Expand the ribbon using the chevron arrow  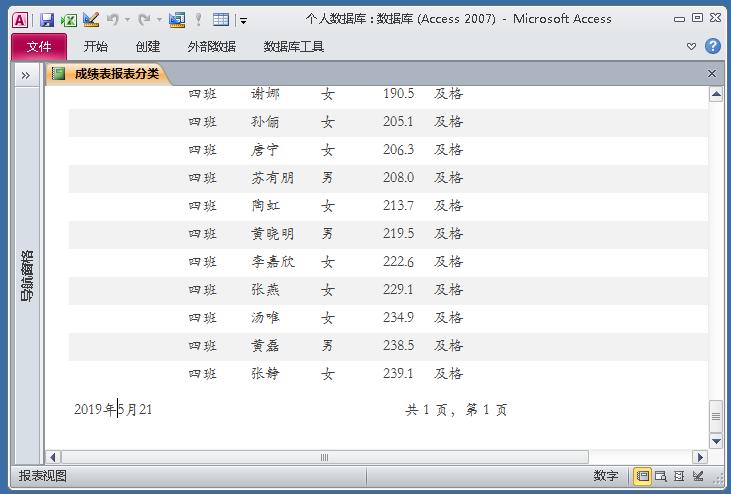click(691, 46)
